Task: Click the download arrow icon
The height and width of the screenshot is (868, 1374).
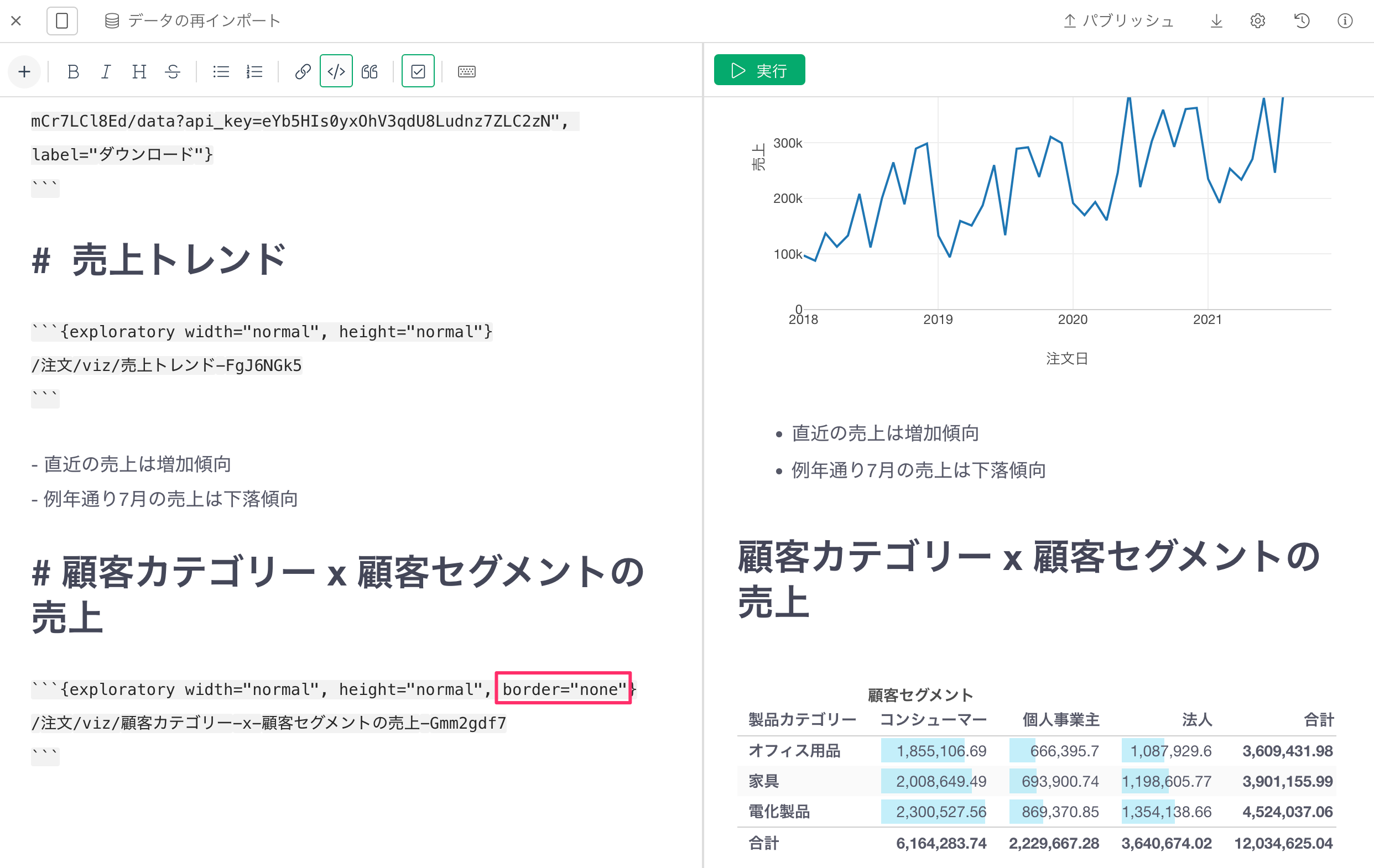Action: (x=1216, y=21)
